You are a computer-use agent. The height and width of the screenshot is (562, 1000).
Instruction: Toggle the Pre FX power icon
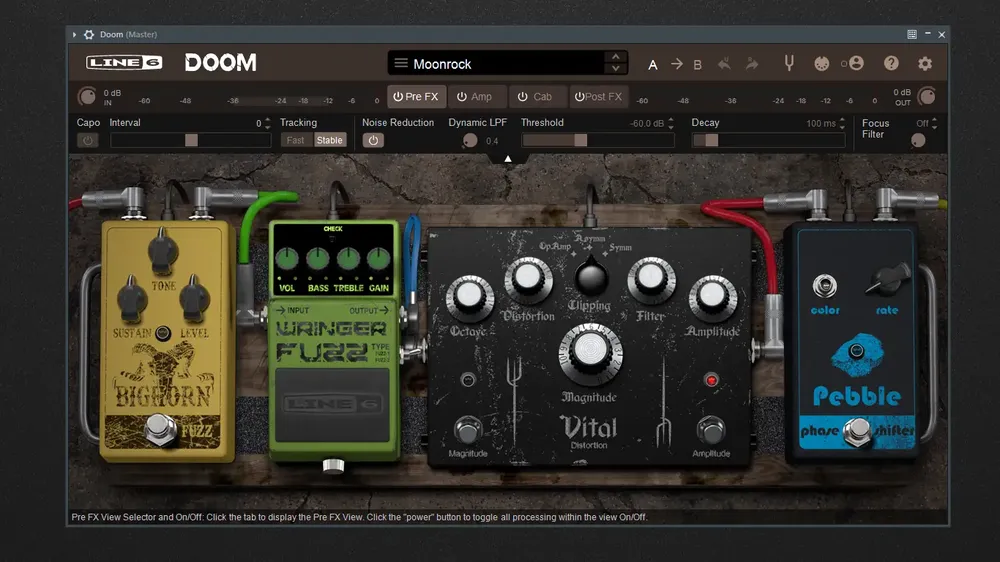pos(398,96)
